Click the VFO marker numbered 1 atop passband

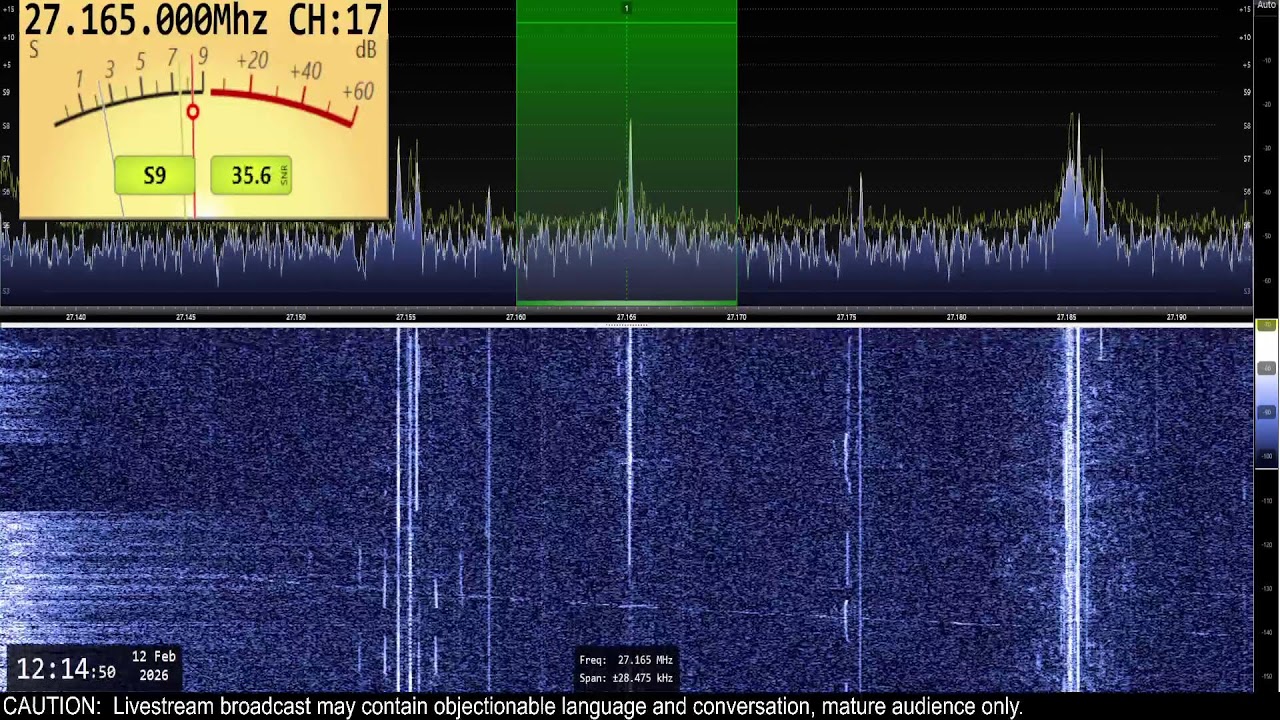point(626,9)
